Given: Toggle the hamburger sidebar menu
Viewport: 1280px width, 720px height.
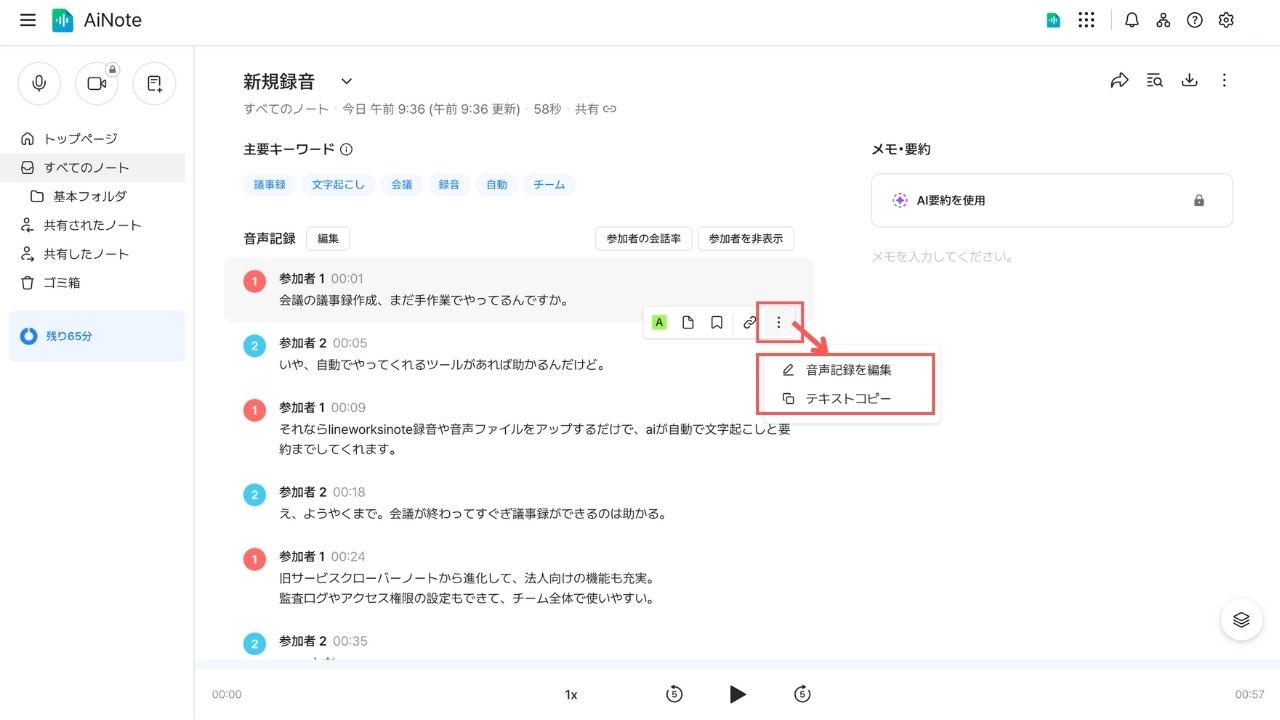Looking at the screenshot, I should click(28, 20).
